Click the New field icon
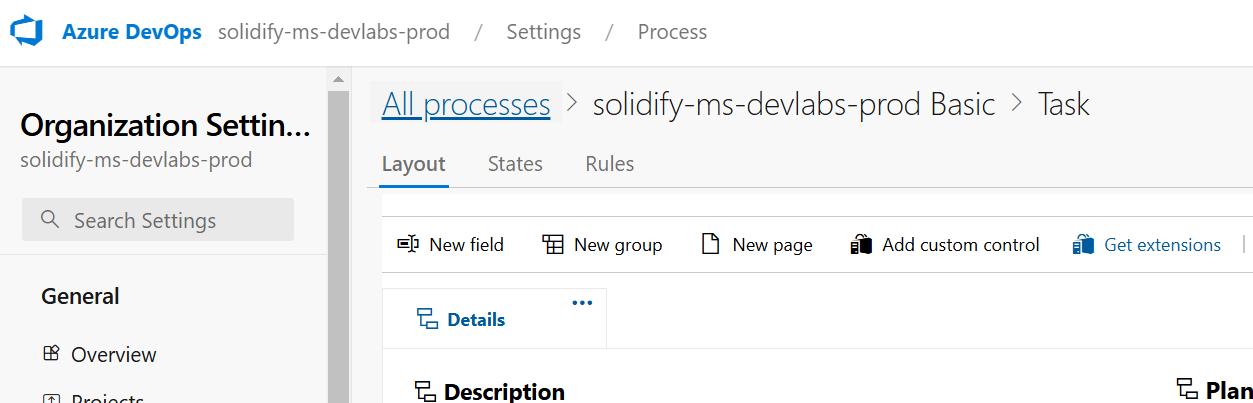 pyautogui.click(x=408, y=244)
